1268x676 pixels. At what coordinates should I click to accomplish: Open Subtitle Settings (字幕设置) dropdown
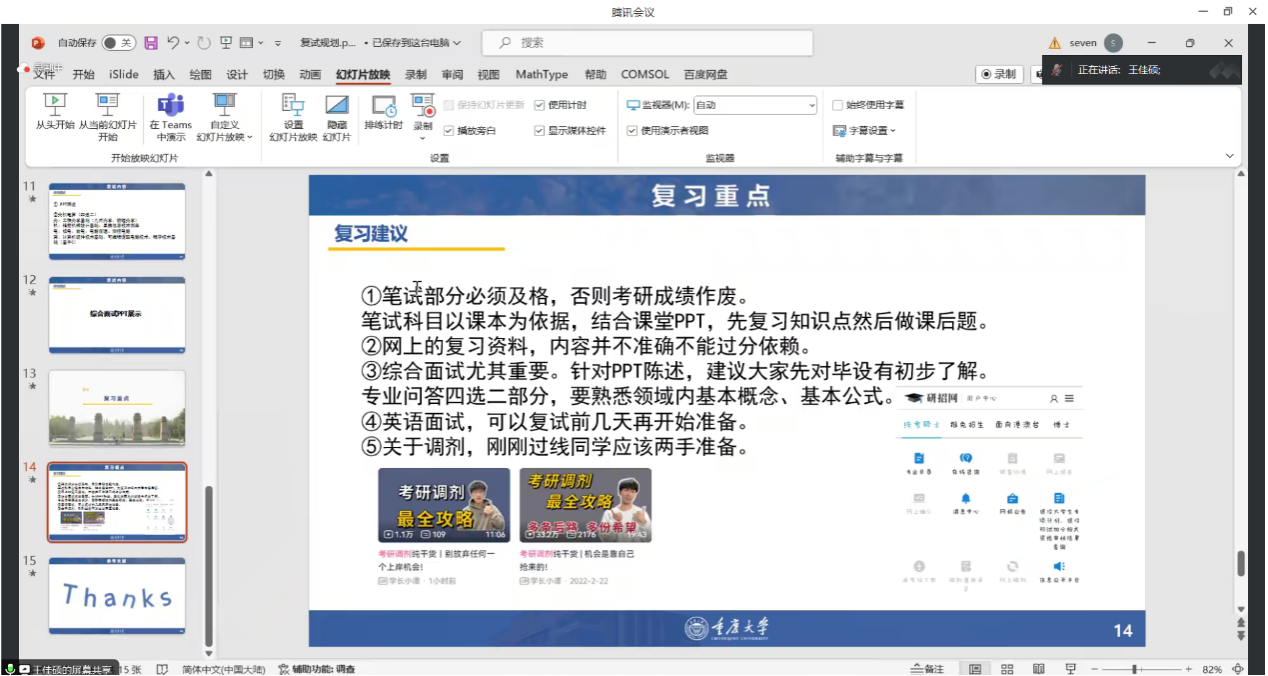(x=865, y=130)
